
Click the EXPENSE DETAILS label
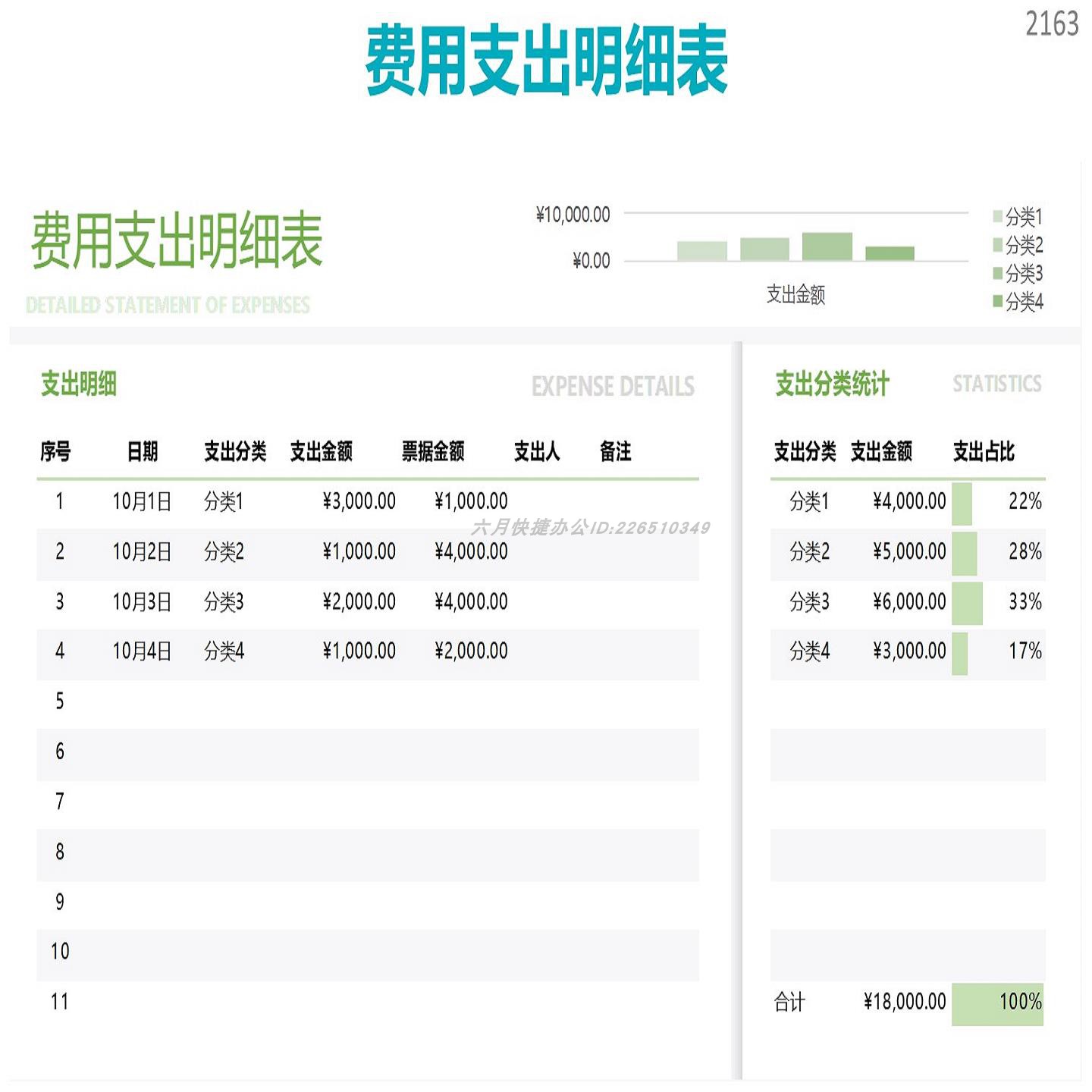(613, 387)
